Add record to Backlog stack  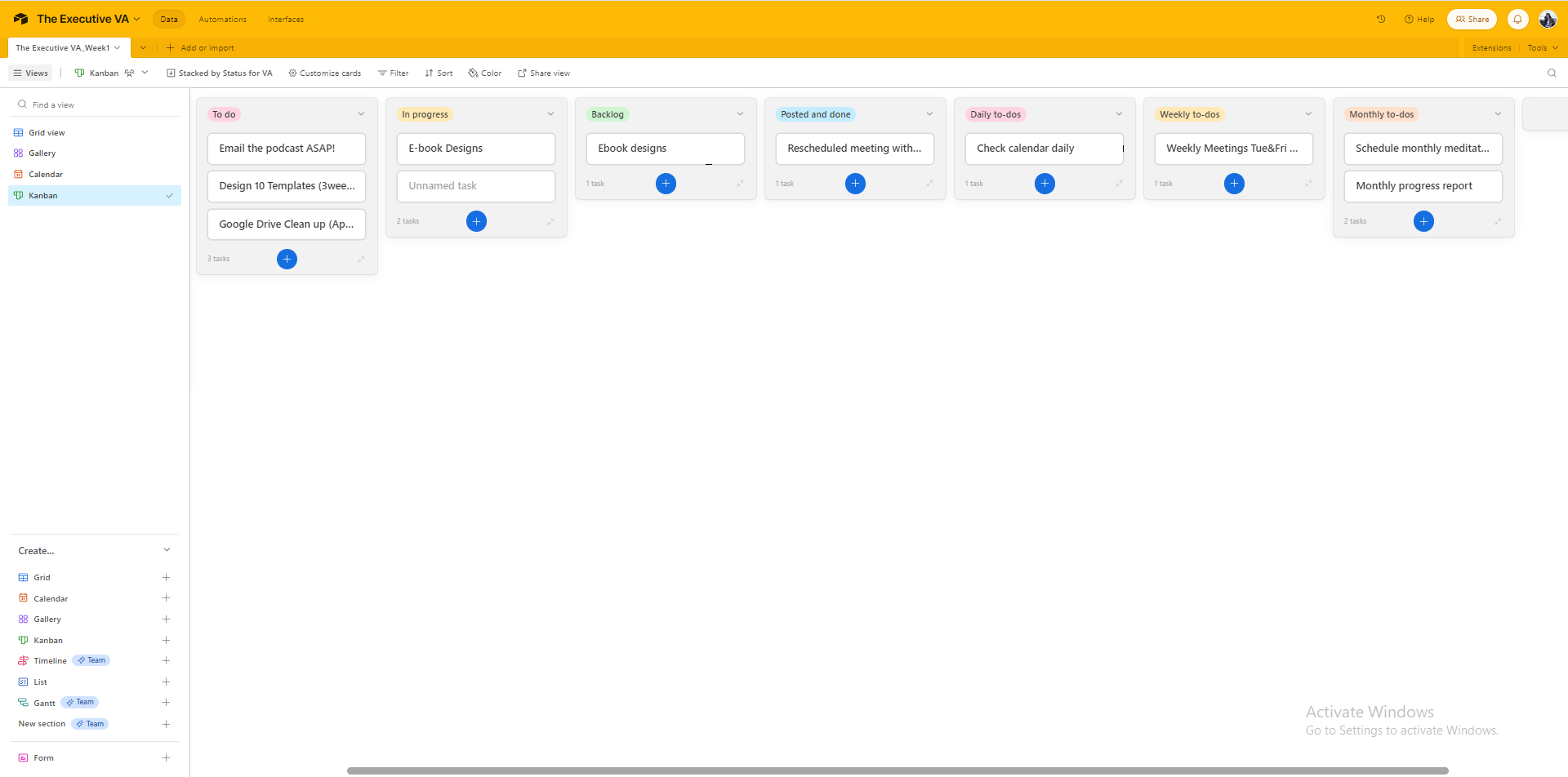pyautogui.click(x=666, y=184)
